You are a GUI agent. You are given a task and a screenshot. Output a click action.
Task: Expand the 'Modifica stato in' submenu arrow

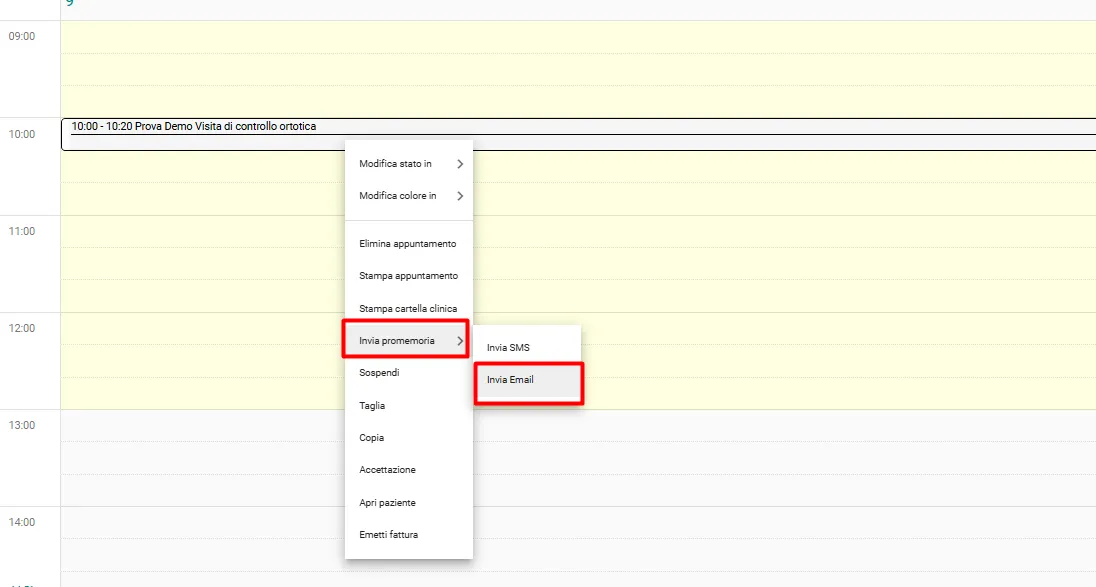point(460,164)
